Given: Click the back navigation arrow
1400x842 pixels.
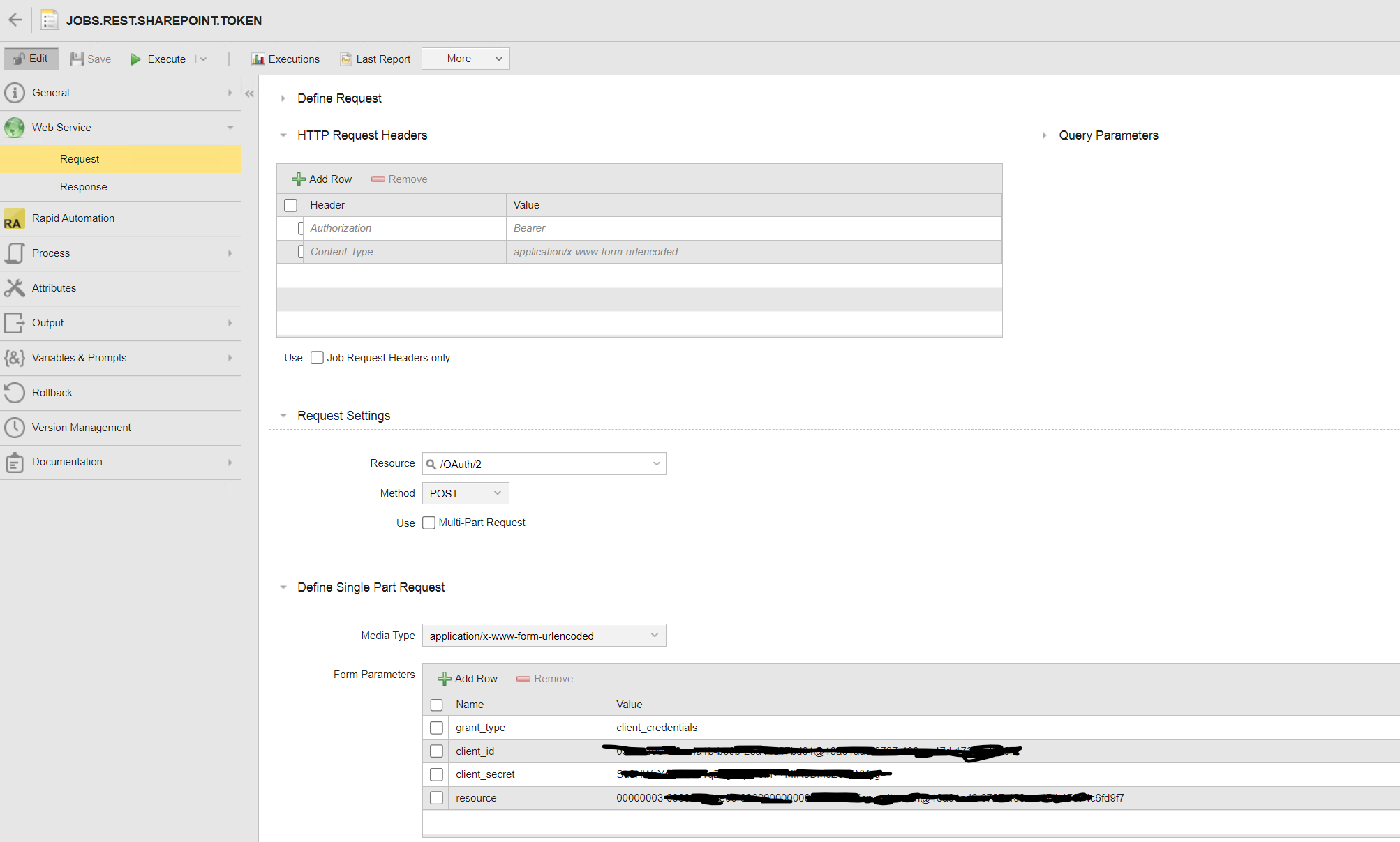Looking at the screenshot, I should click(15, 20).
